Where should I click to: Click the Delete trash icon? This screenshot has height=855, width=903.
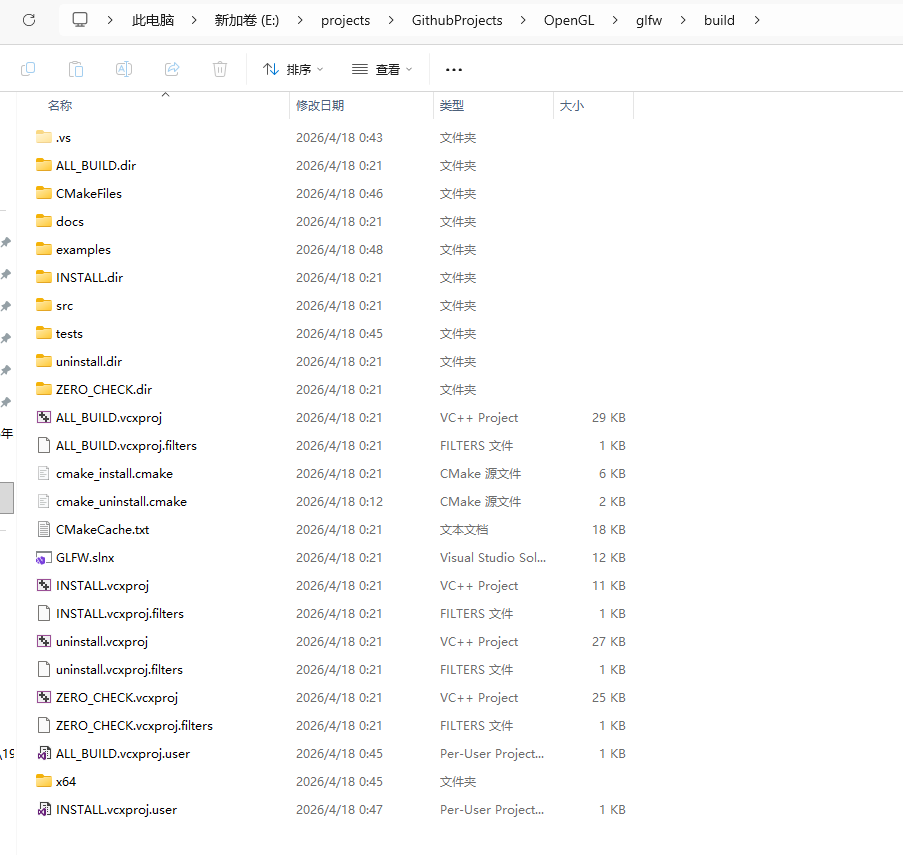220,70
